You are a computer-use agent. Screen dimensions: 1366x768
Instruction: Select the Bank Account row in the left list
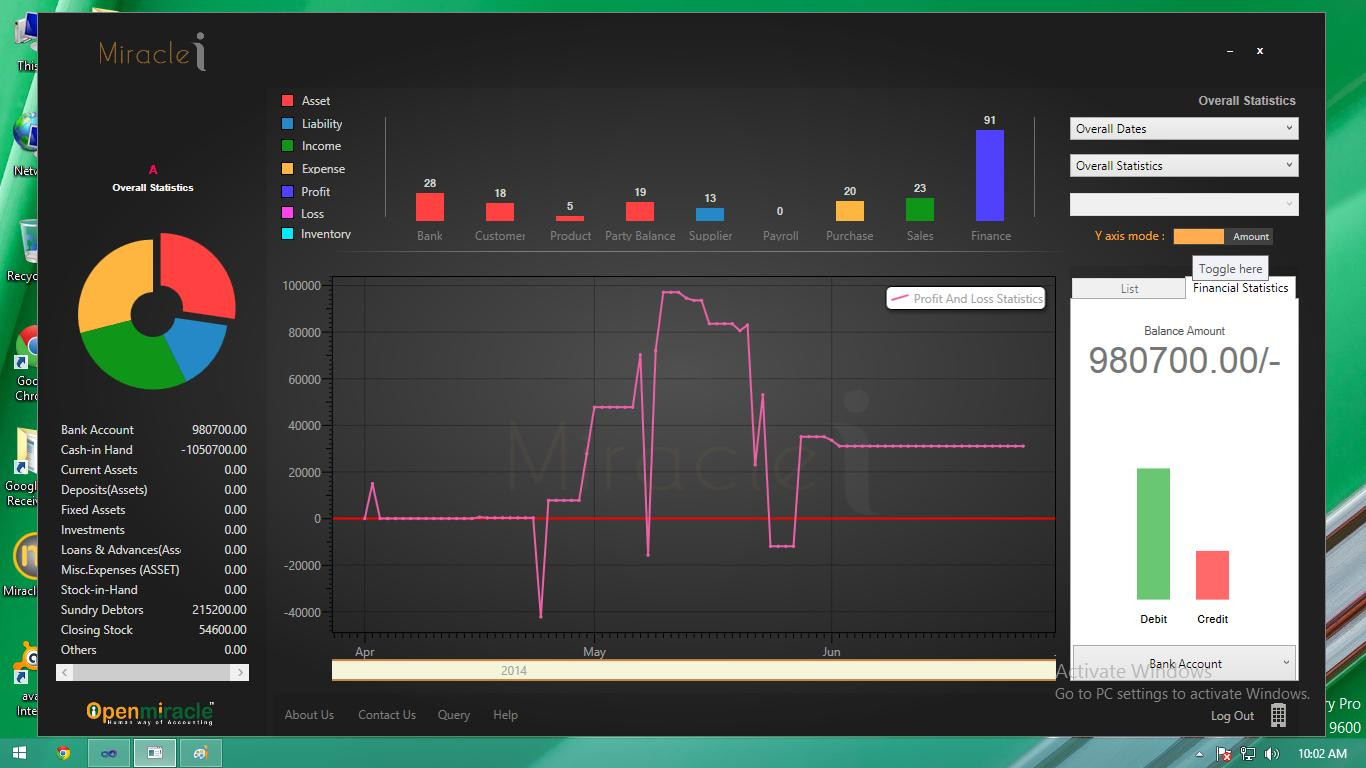[153, 430]
